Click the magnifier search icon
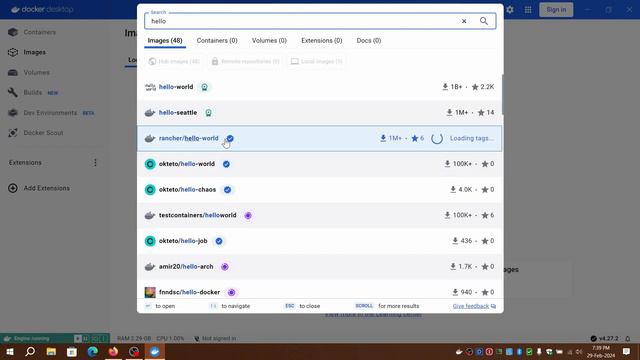Viewport: 640px width, 360px height. [484, 21]
